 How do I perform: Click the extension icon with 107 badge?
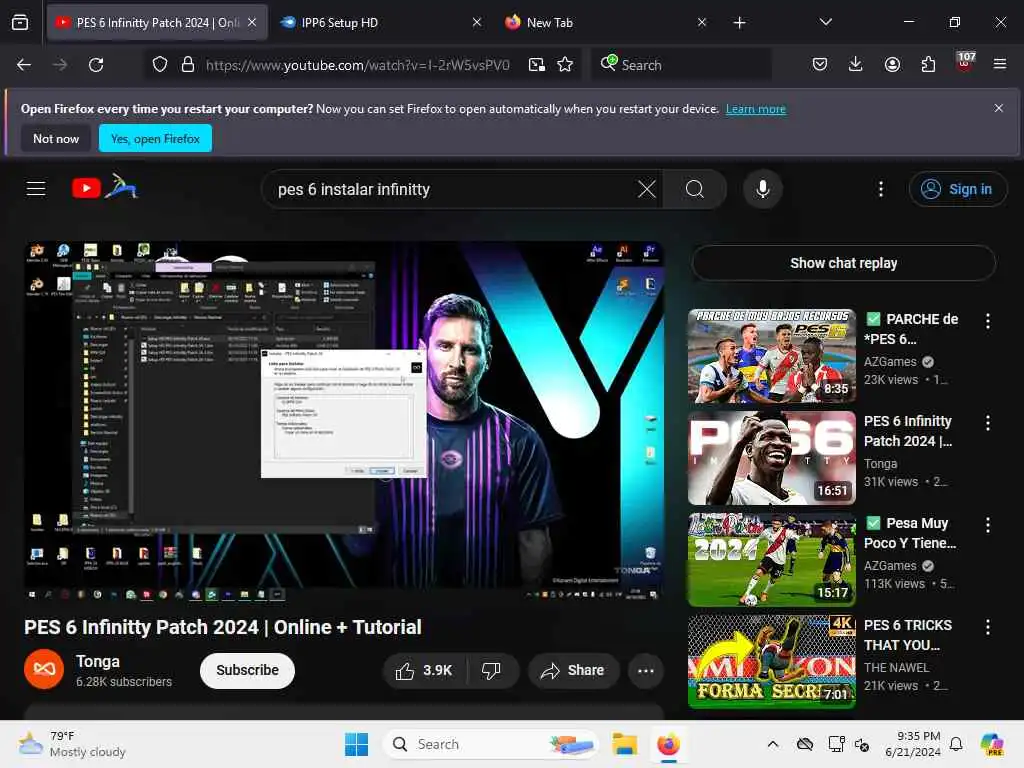pyautogui.click(x=965, y=63)
